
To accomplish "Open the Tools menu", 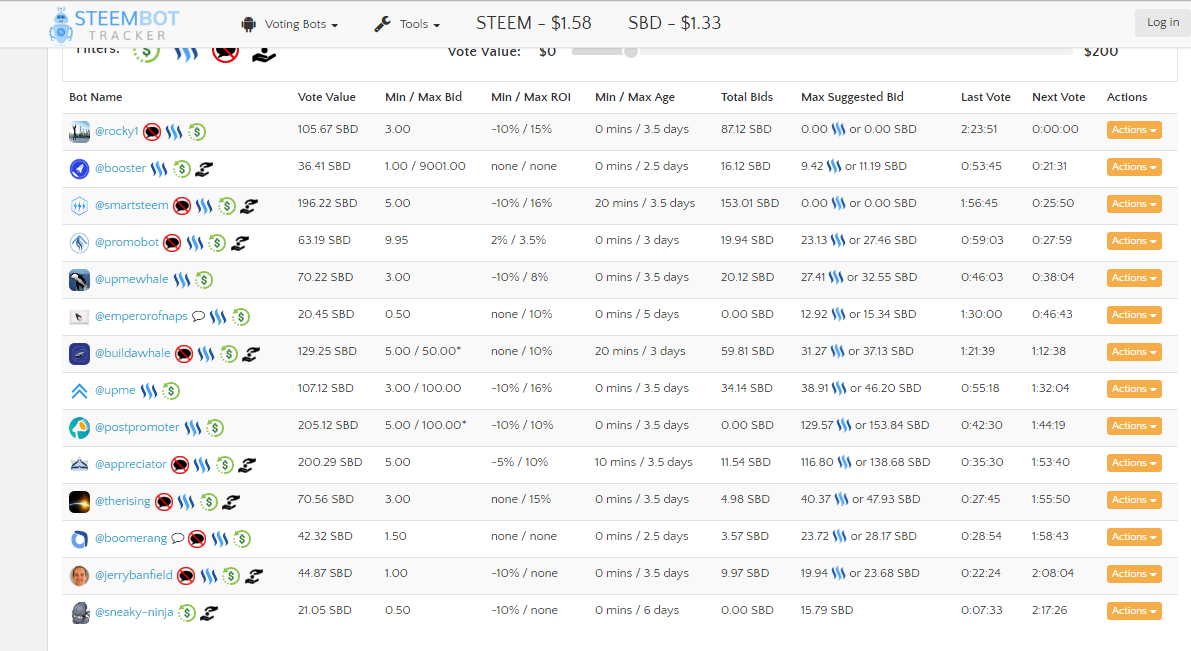I will [x=407, y=24].
